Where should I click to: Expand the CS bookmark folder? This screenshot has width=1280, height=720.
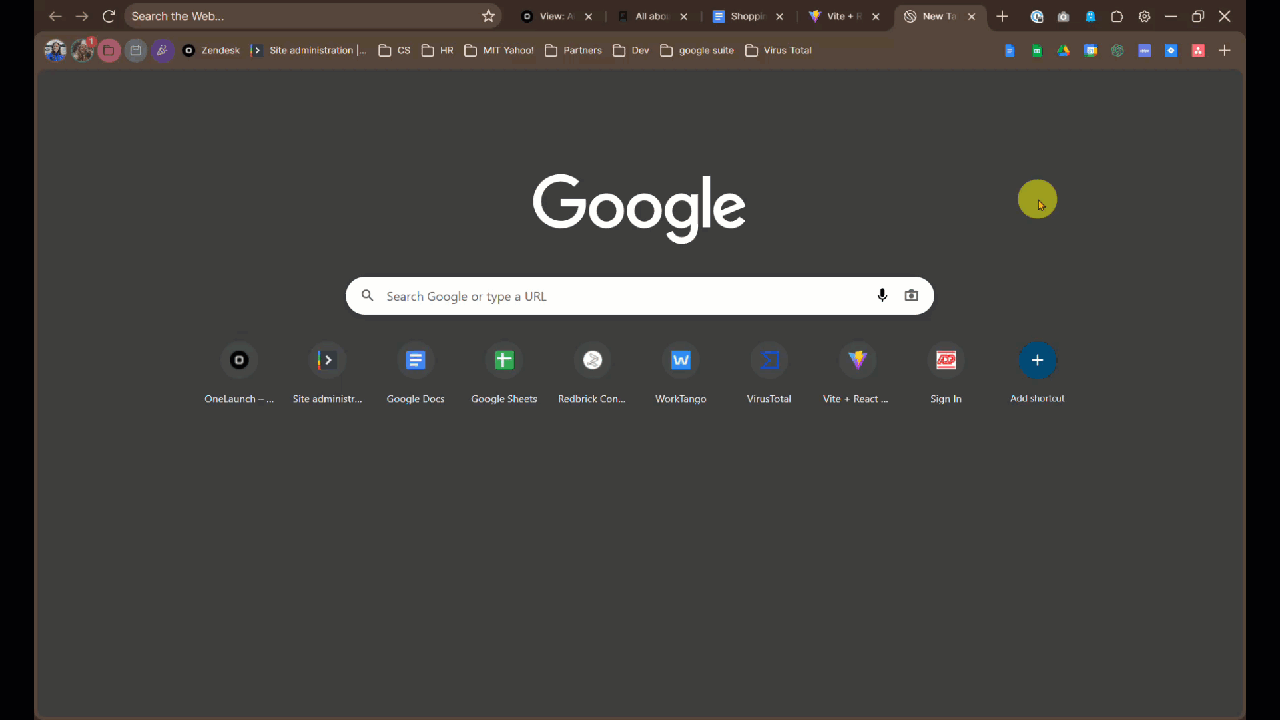click(394, 51)
